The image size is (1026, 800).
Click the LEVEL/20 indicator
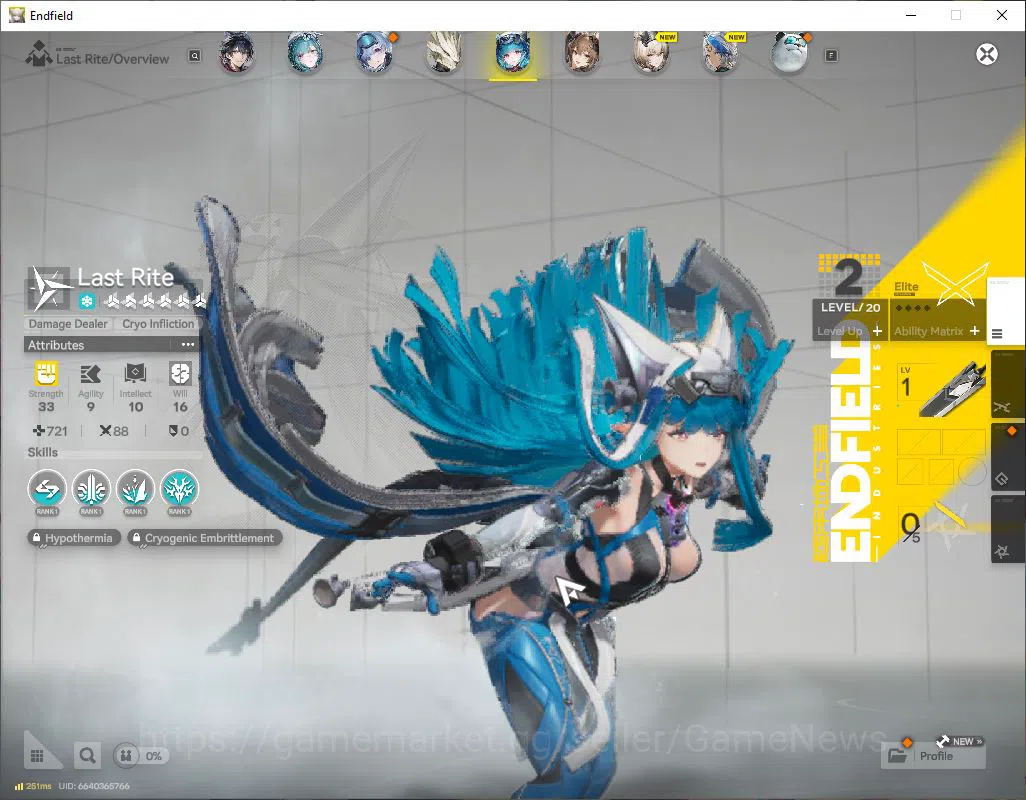850,307
